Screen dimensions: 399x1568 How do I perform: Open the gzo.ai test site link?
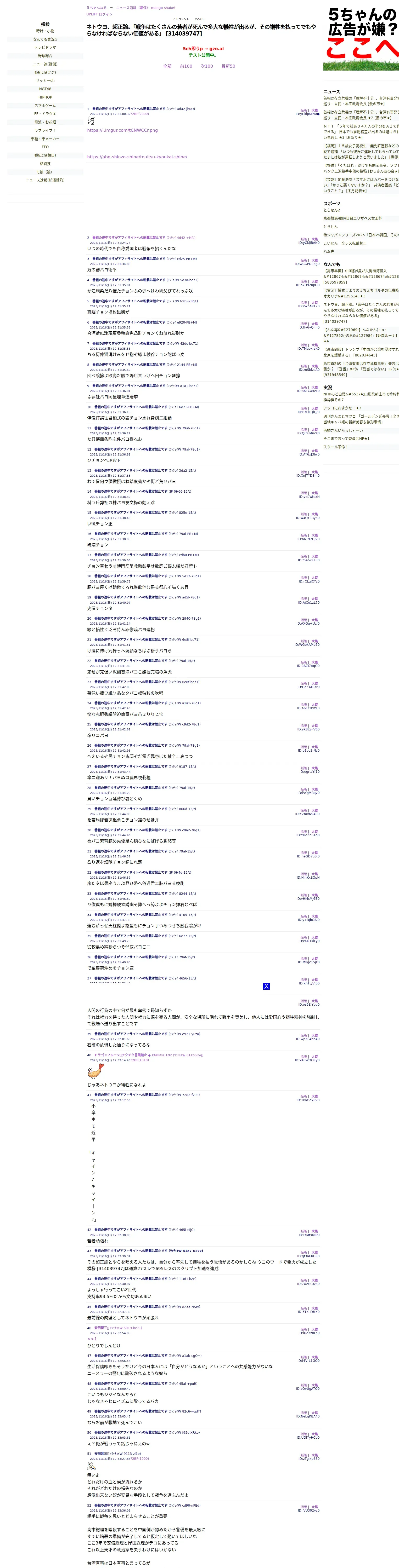[204, 49]
